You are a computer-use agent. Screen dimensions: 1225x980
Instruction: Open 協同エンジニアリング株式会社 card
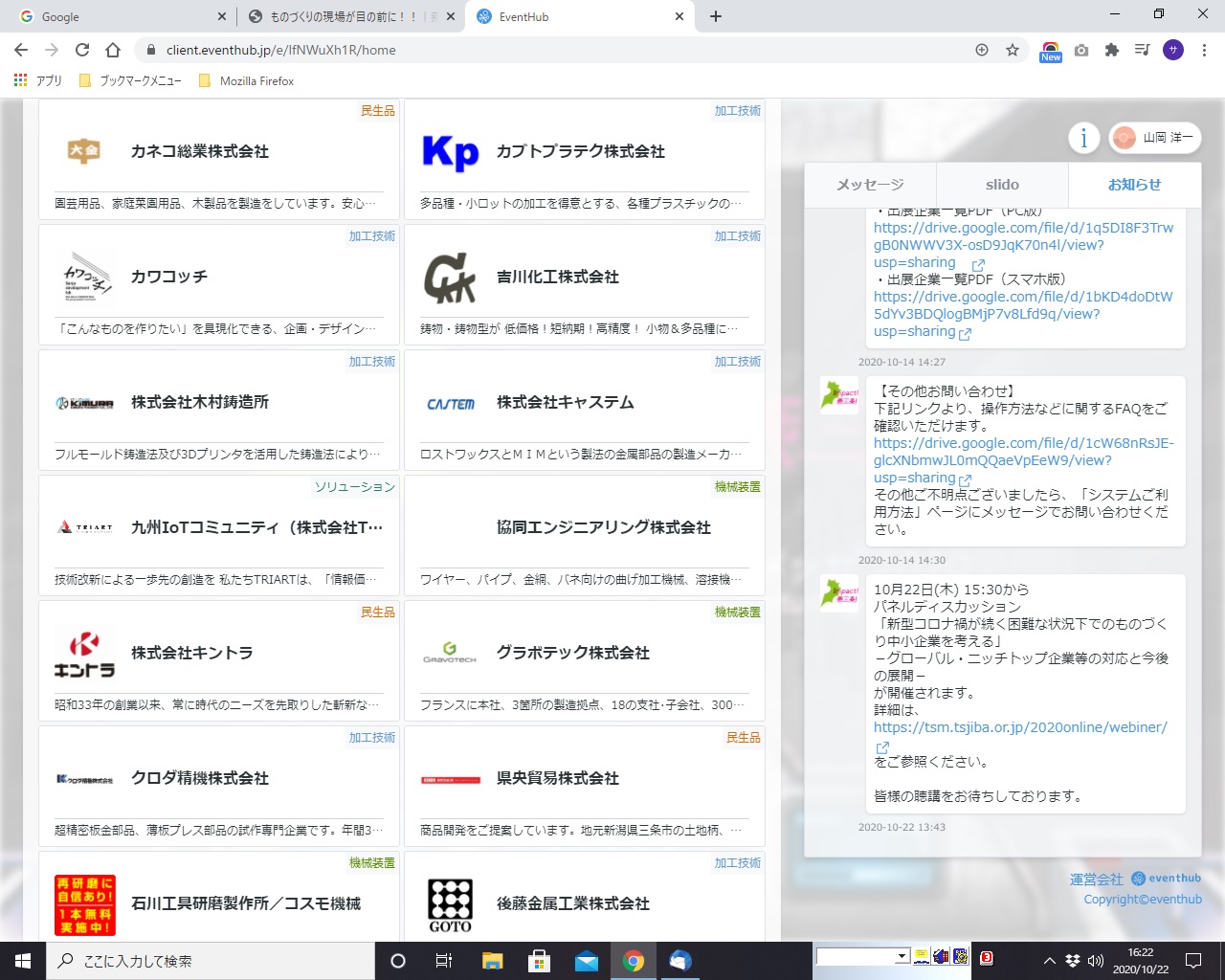[585, 536]
